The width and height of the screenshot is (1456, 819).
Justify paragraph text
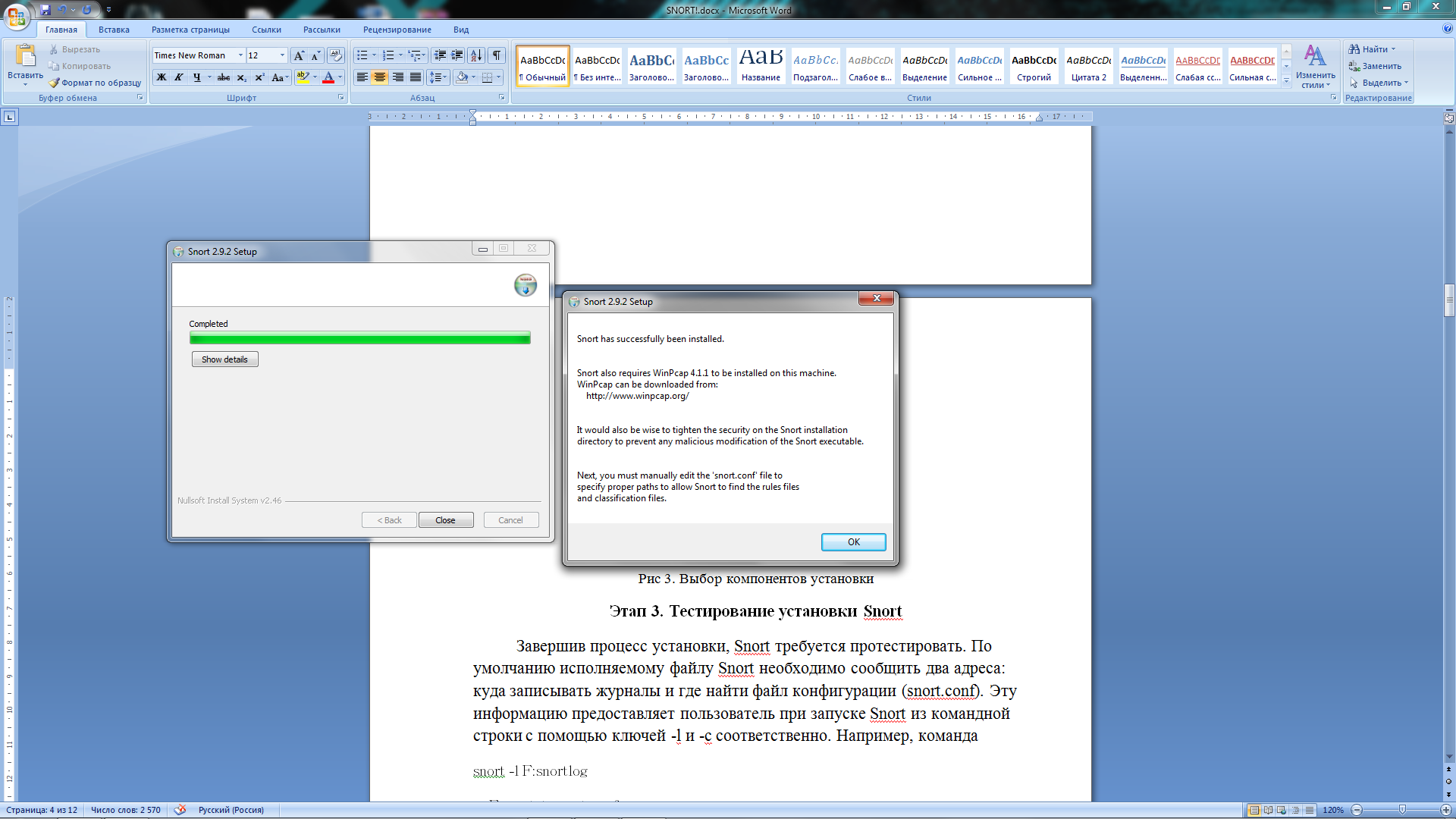416,77
